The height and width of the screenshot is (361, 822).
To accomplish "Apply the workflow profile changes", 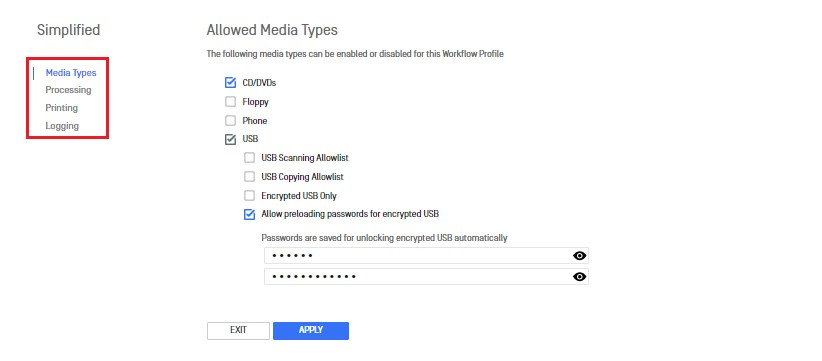I will [311, 331].
